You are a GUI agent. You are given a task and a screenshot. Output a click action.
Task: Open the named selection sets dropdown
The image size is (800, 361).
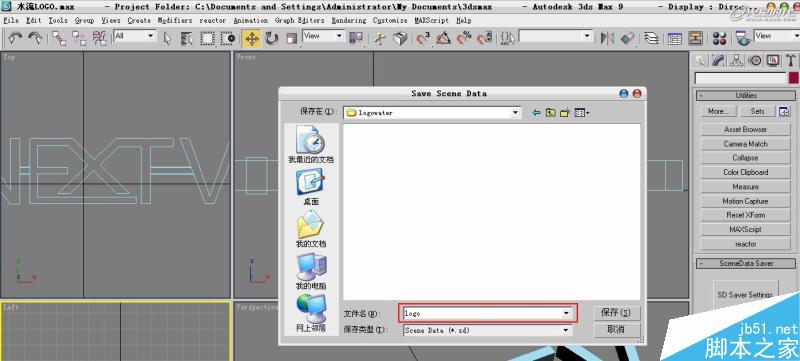[x=556, y=36]
